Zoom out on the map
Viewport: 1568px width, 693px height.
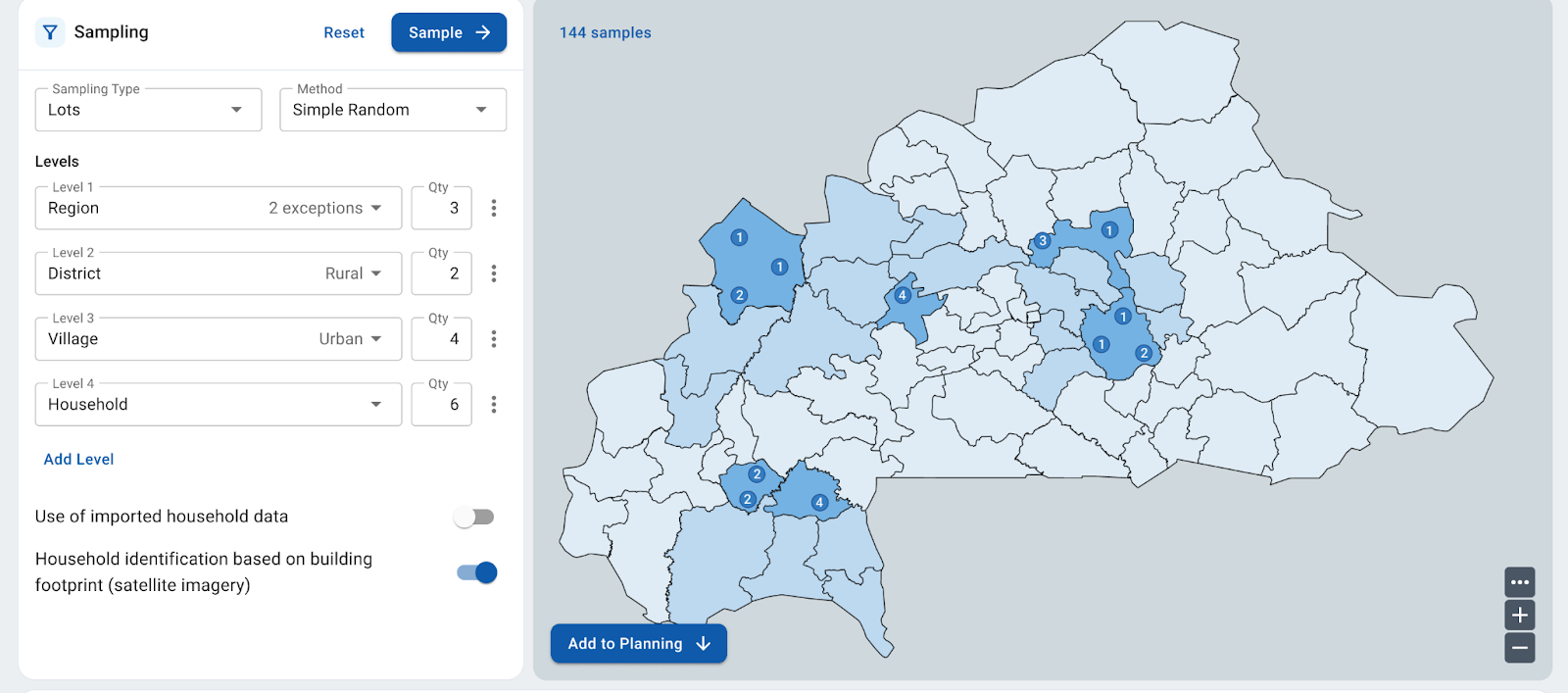click(x=1520, y=648)
